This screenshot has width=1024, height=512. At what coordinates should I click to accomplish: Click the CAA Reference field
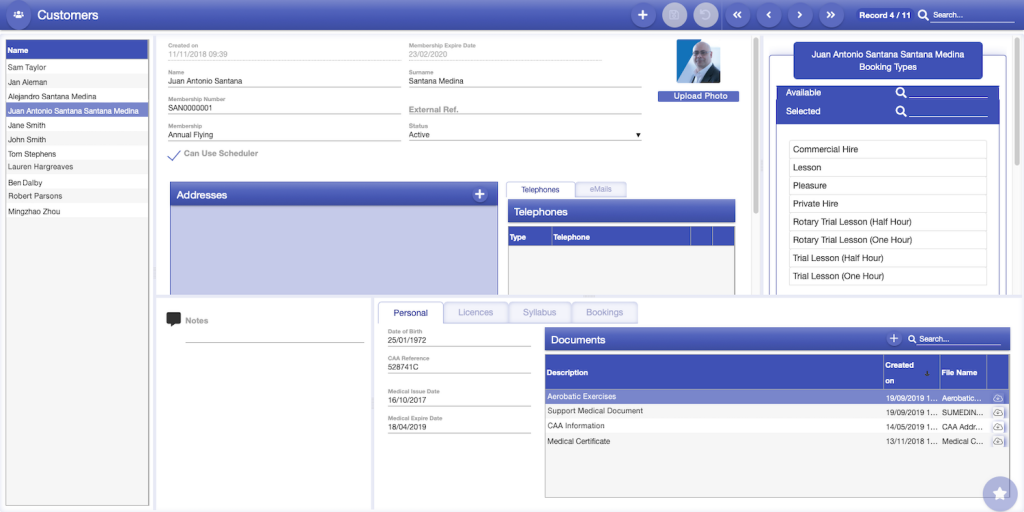[x=459, y=367]
